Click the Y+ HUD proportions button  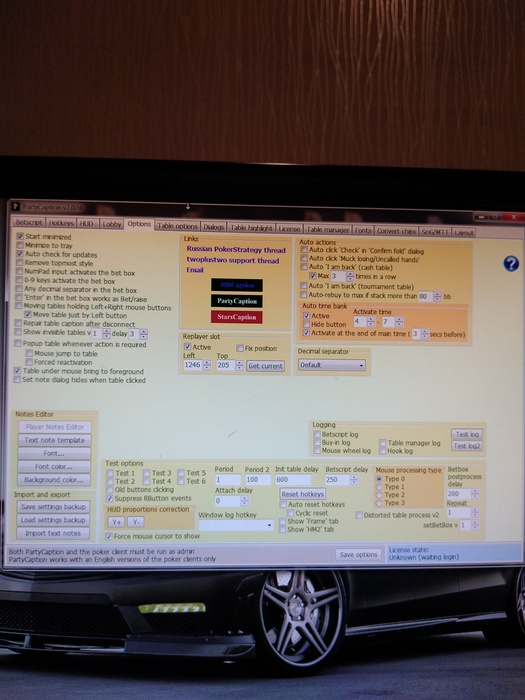click(116, 521)
